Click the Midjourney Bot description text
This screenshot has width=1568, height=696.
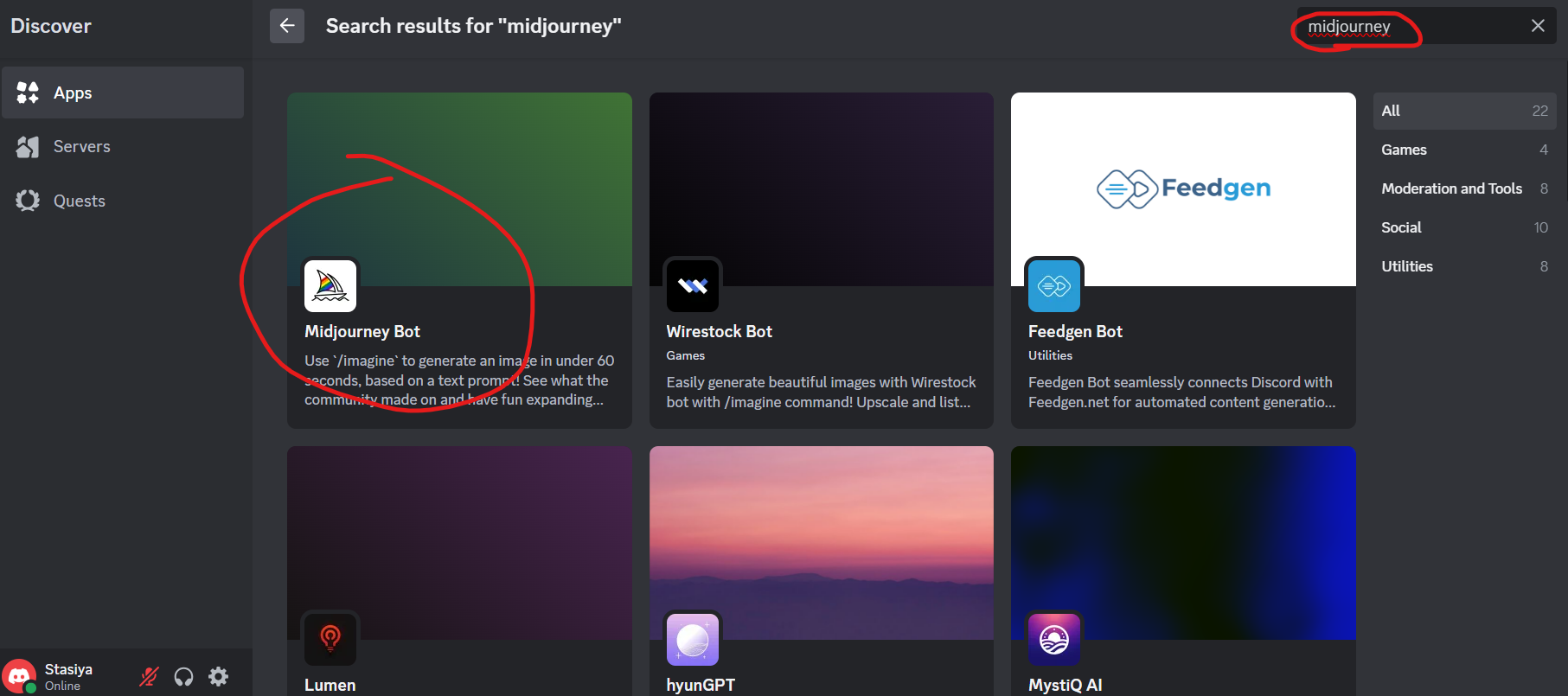click(x=459, y=380)
